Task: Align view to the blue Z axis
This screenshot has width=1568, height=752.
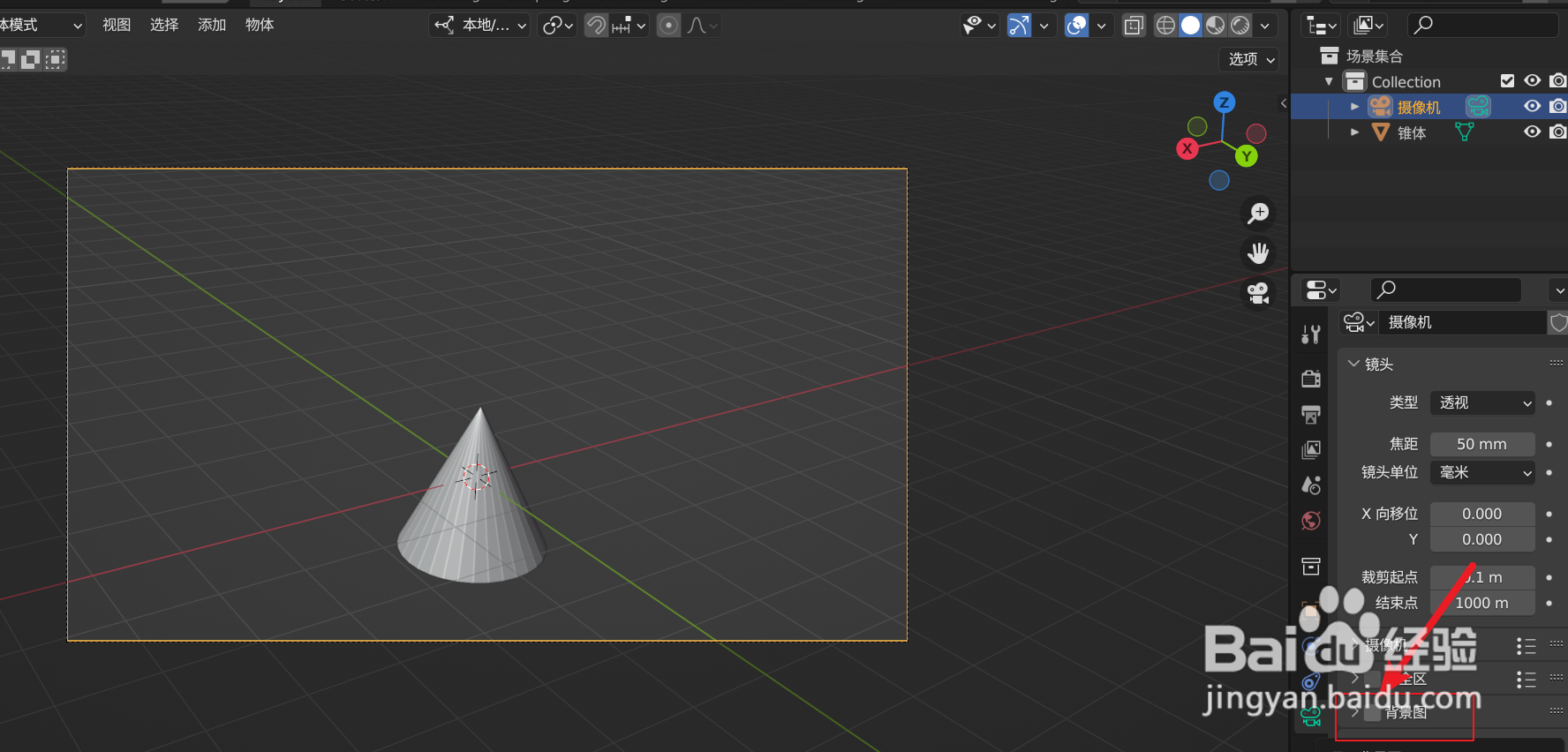Action: click(x=1224, y=102)
